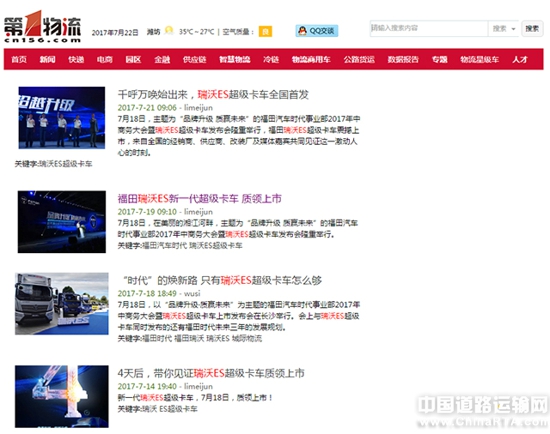Click temperature text 35℃~27℃
The width and height of the screenshot is (550, 434).
pos(196,32)
